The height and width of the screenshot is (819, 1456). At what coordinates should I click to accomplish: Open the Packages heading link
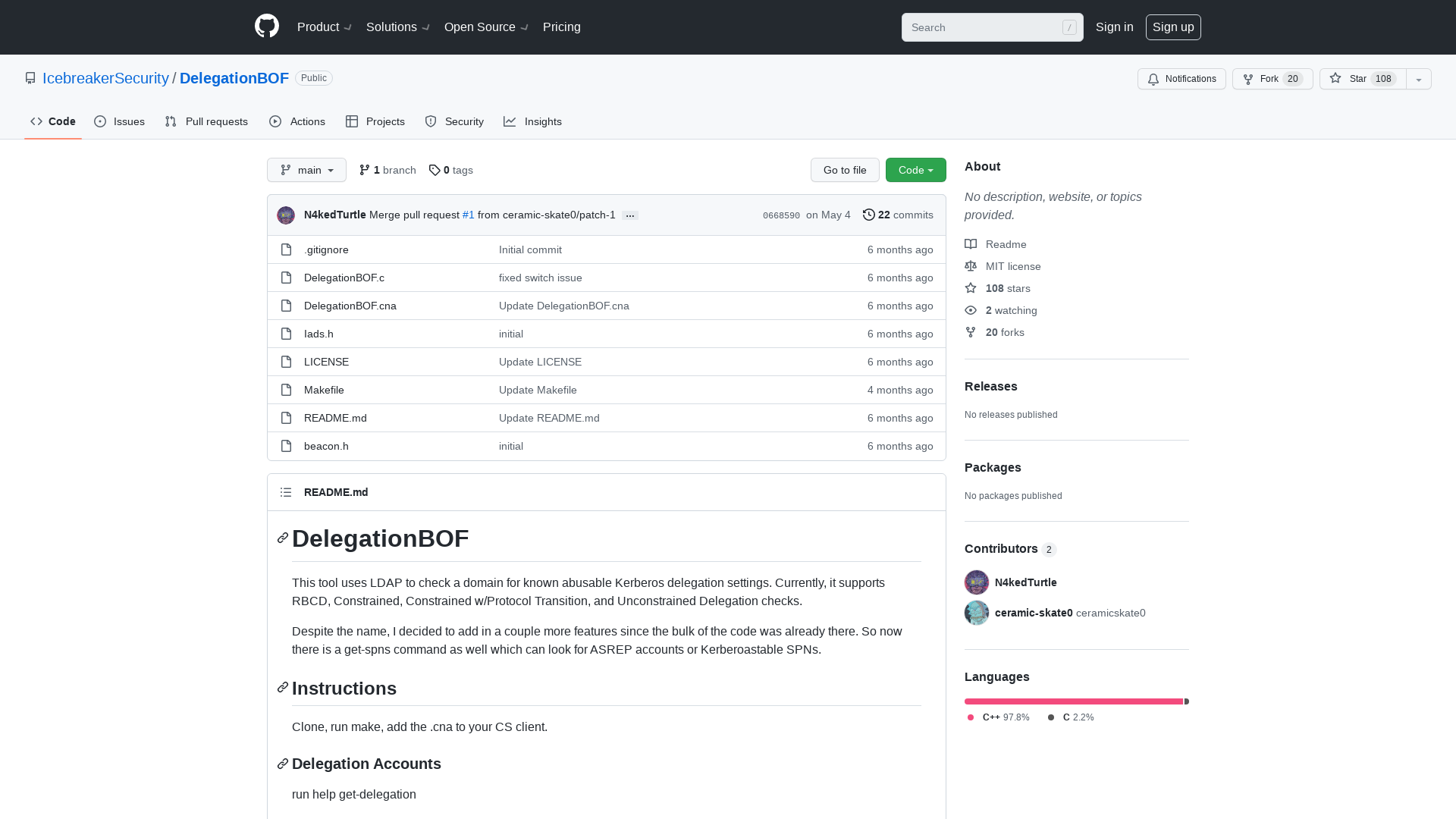(993, 467)
